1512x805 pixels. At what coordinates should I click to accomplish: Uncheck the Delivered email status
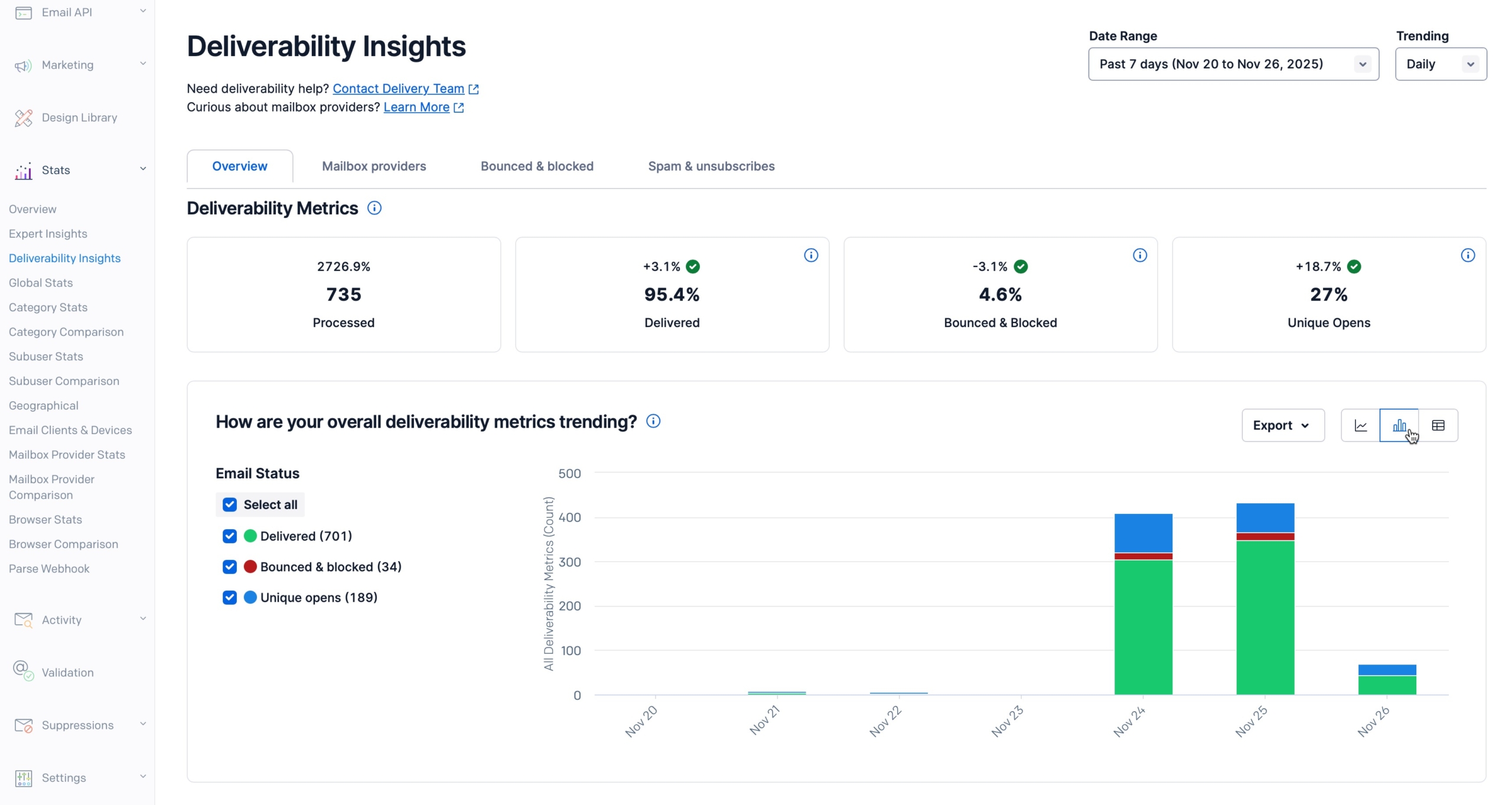230,536
